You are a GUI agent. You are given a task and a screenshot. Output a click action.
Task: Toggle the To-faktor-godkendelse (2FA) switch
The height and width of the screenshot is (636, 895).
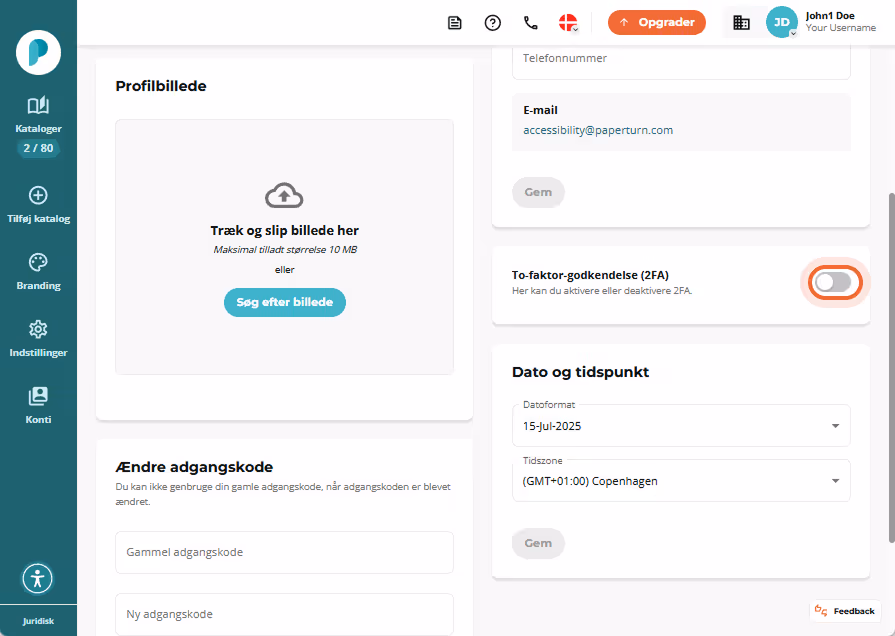tap(834, 283)
